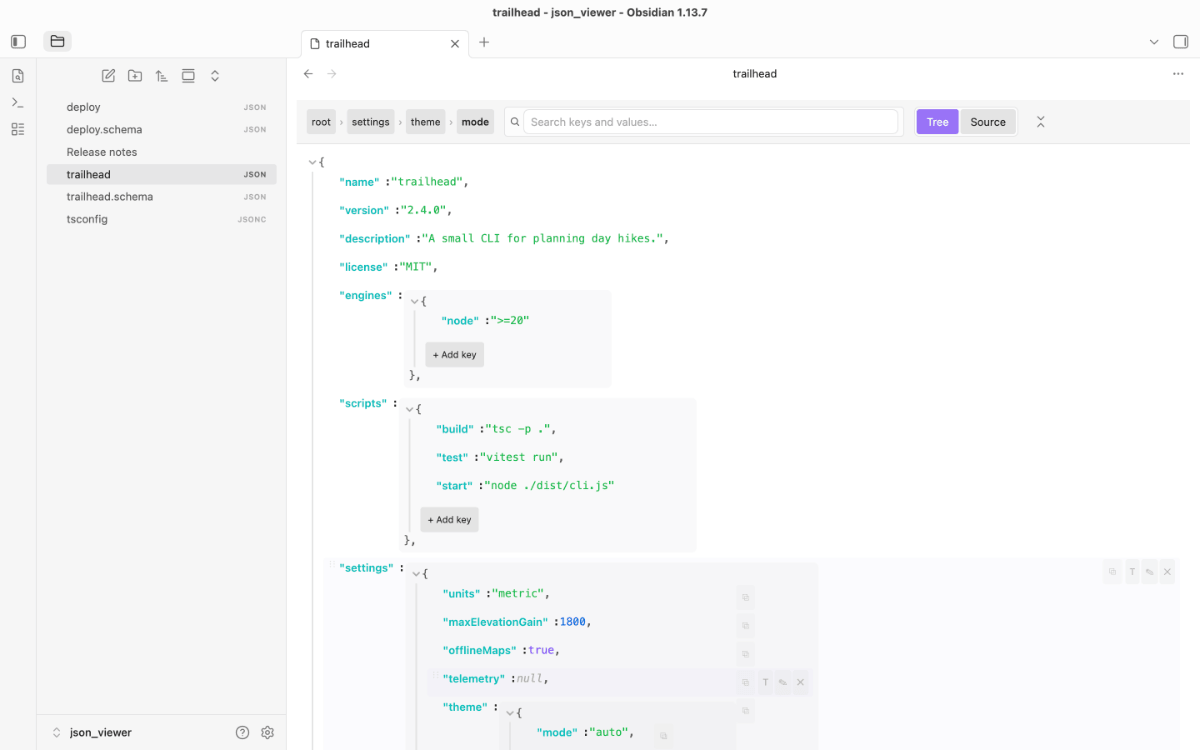1200x750 pixels.
Task: Rename the "settings" key with pencil icon
Action: click(x=1150, y=572)
